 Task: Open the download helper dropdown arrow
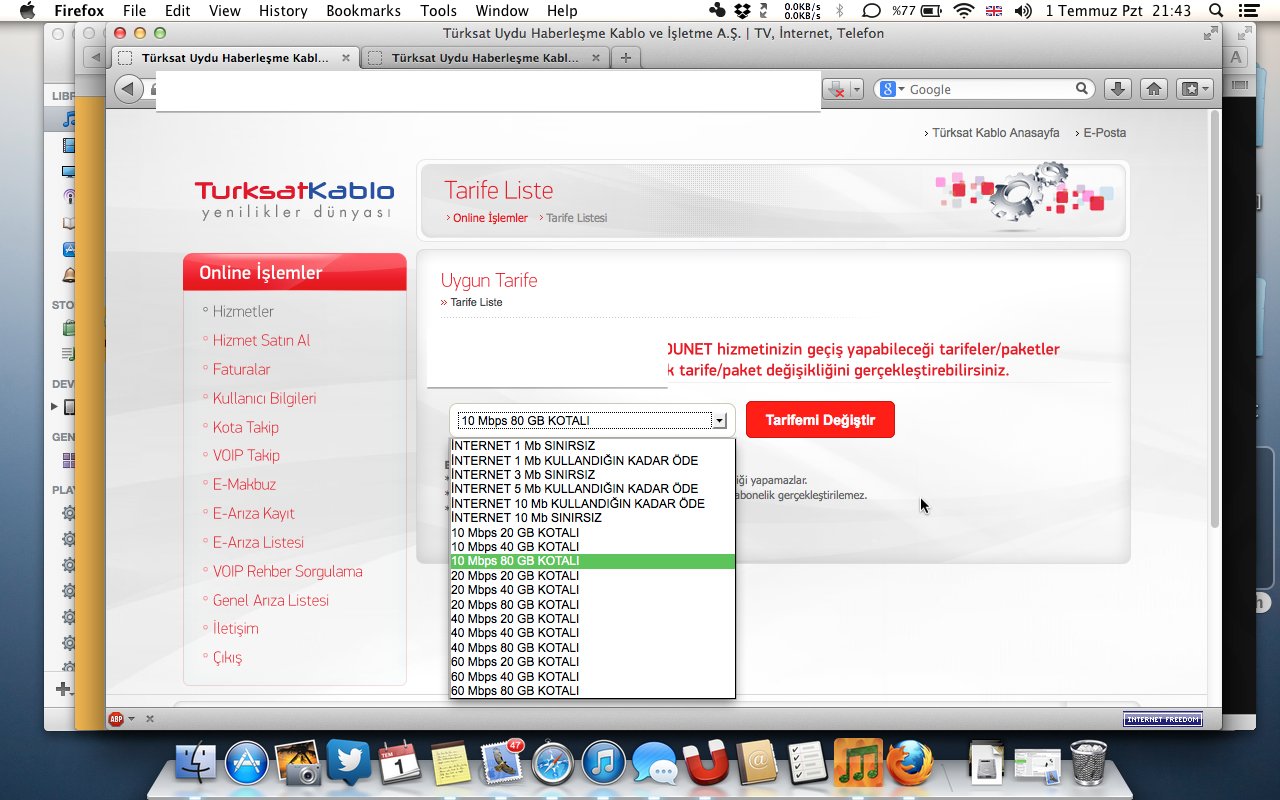click(x=857, y=89)
